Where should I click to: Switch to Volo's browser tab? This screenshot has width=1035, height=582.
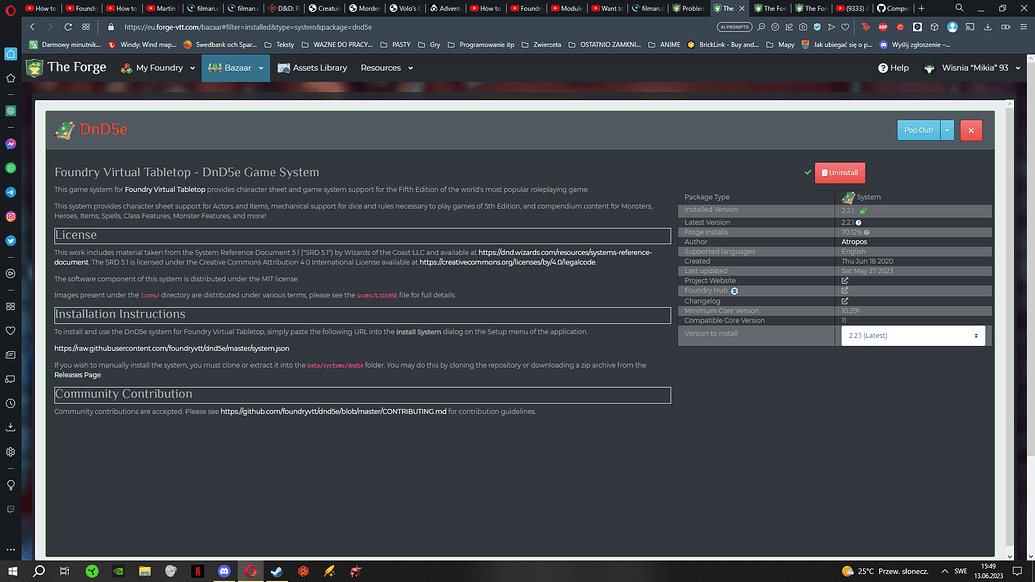pyautogui.click(x=405, y=8)
